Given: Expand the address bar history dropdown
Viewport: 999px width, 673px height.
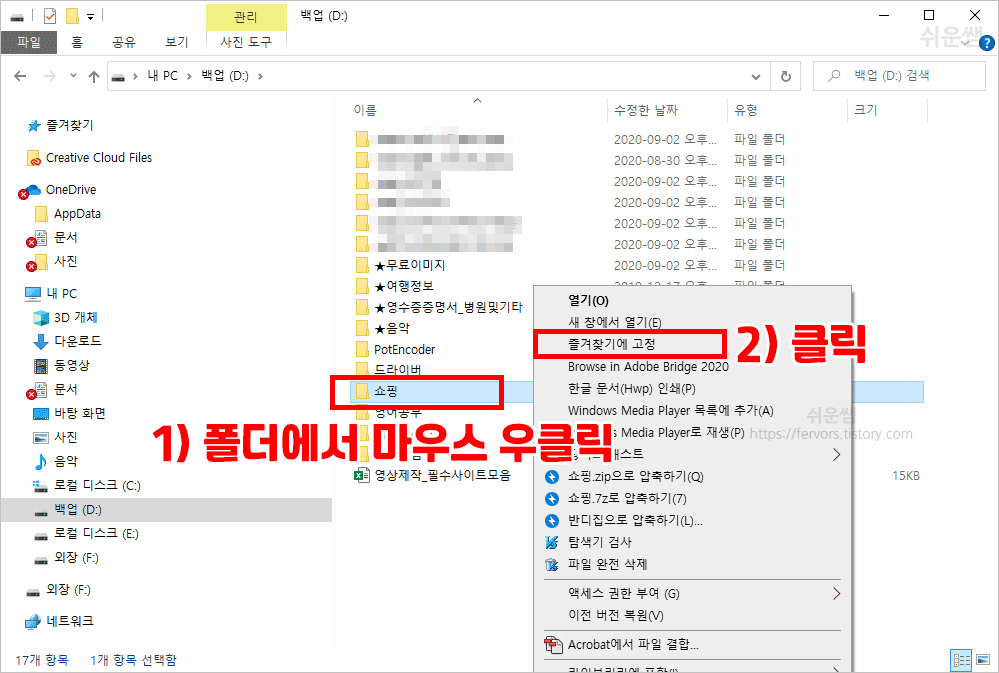Looking at the screenshot, I should pyautogui.click(x=756, y=76).
